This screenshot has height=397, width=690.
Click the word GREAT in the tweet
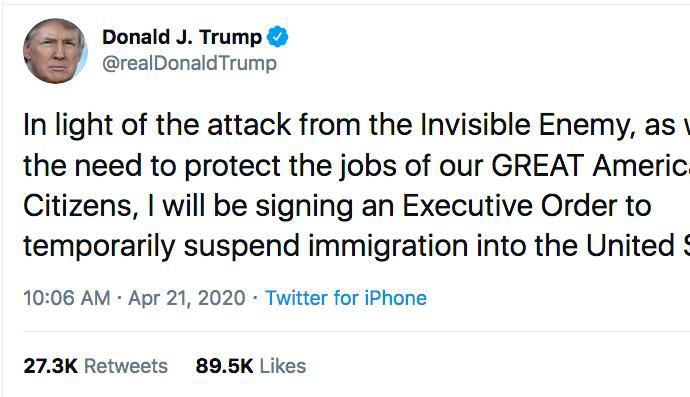coord(538,166)
